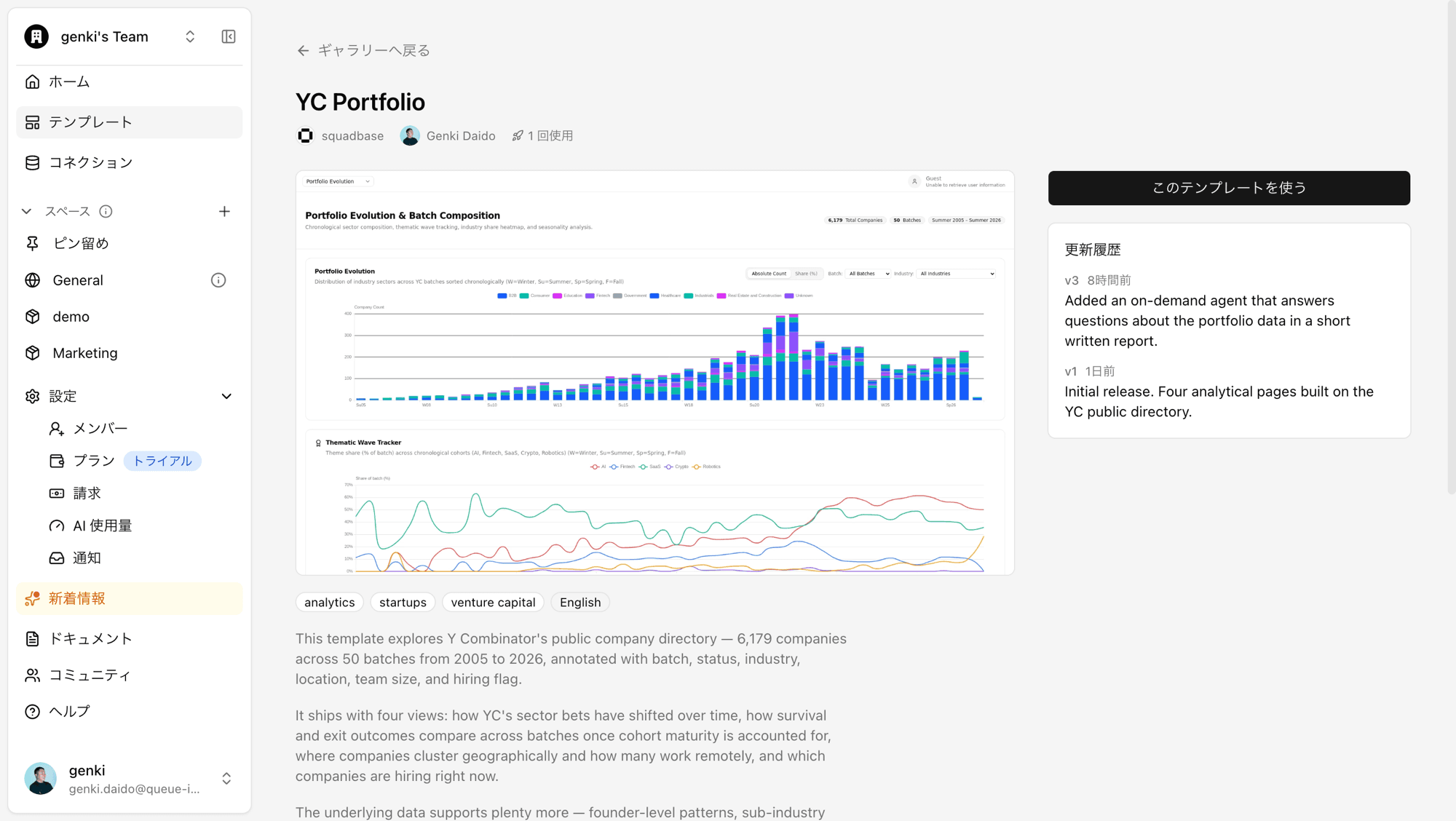This screenshot has height=821, width=1456.
Task: Open コミュニティ link
Action: 129,675
